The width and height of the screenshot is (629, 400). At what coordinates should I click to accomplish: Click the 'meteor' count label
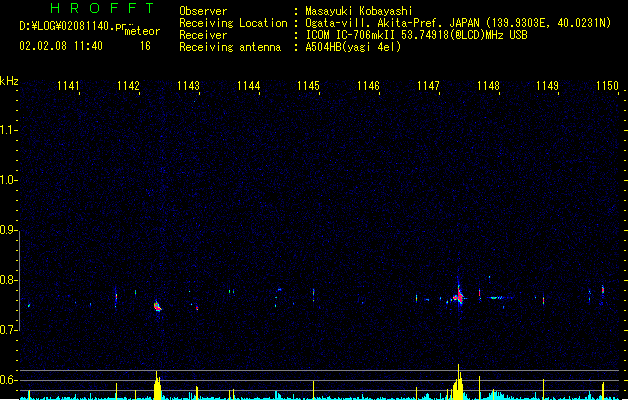pyautogui.click(x=142, y=31)
